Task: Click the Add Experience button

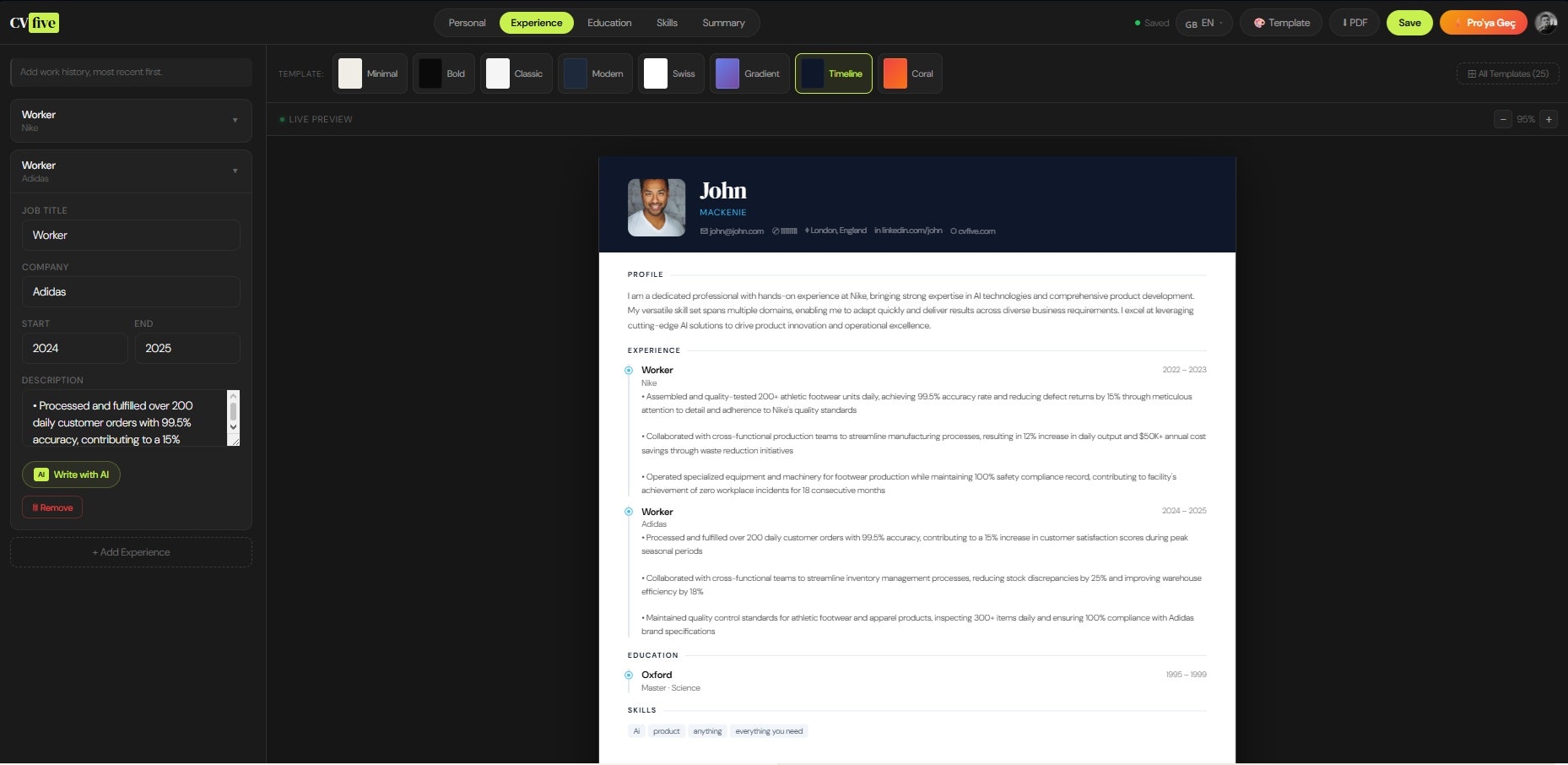Action: 131,552
